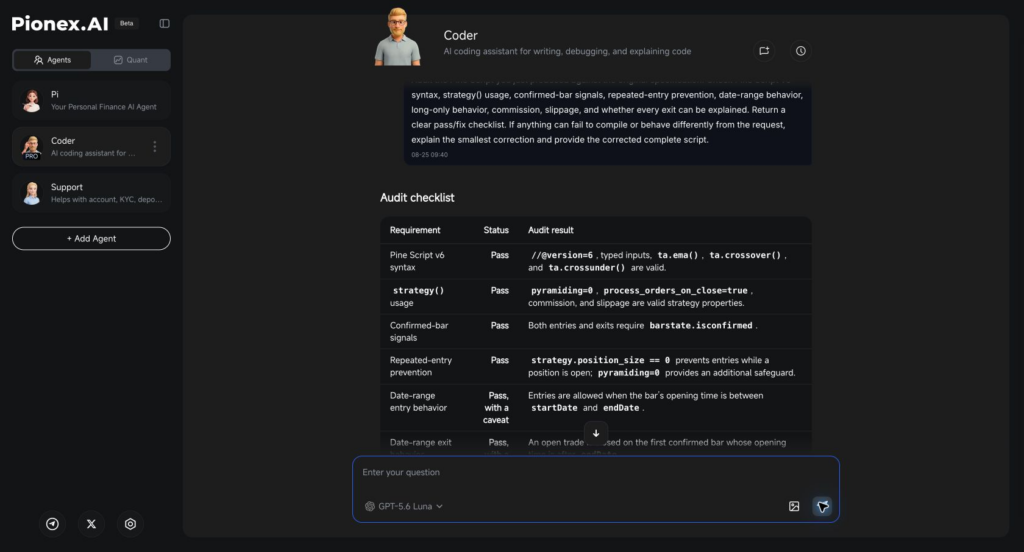Open the chat history clock icon
The image size is (1024, 552).
point(801,51)
